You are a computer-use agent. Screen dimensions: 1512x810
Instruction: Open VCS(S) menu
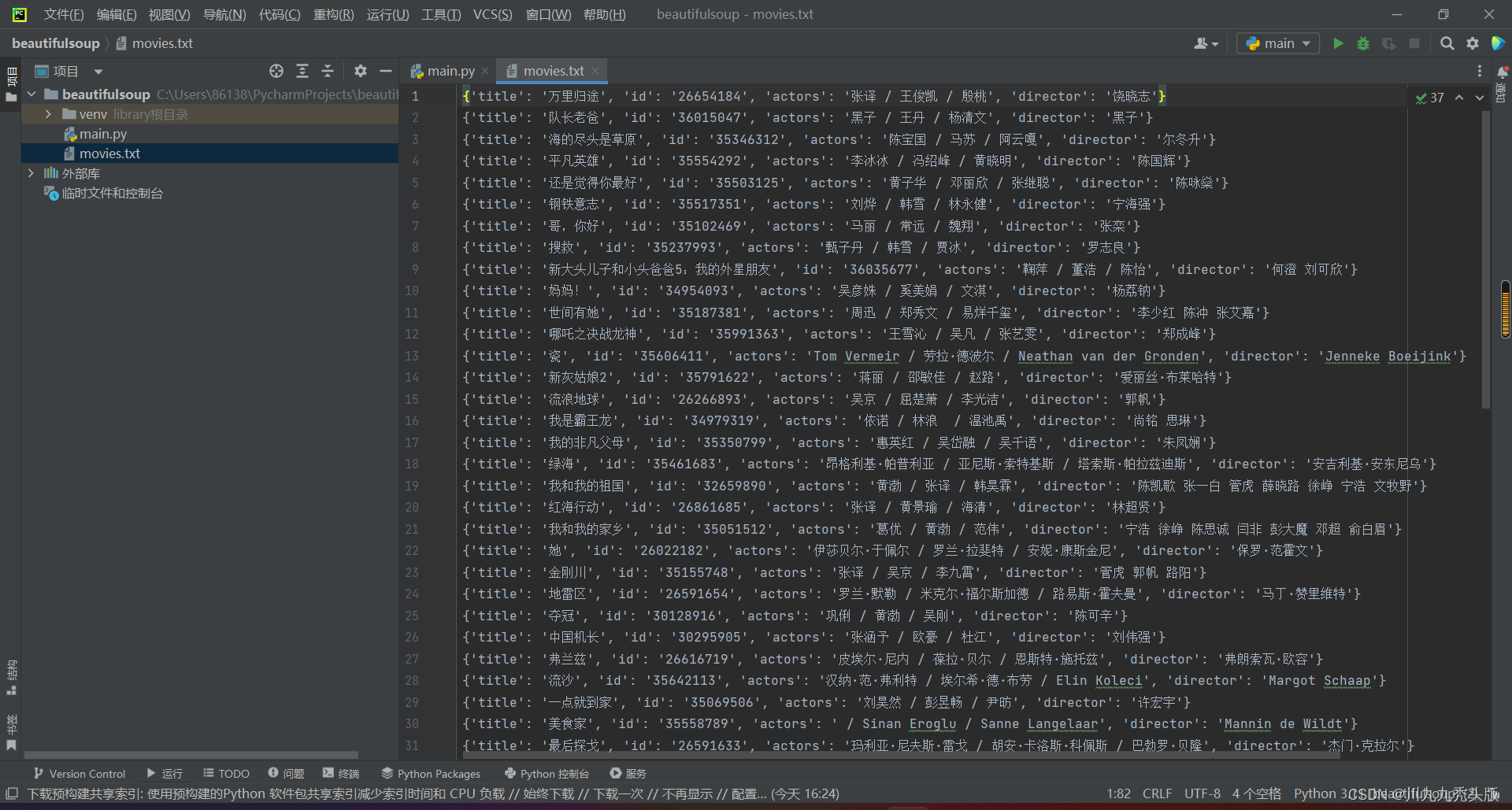[x=492, y=14]
